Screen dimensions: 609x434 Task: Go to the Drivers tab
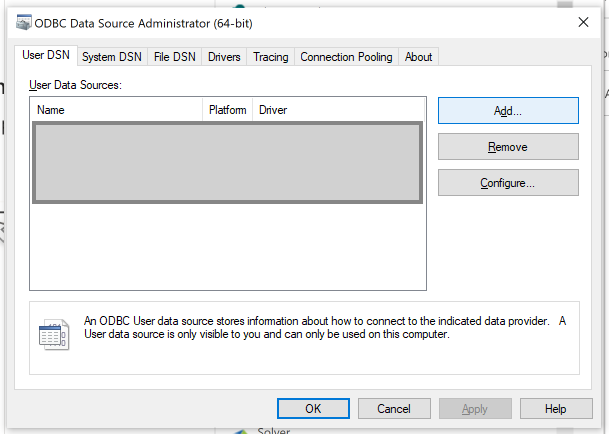(x=224, y=57)
